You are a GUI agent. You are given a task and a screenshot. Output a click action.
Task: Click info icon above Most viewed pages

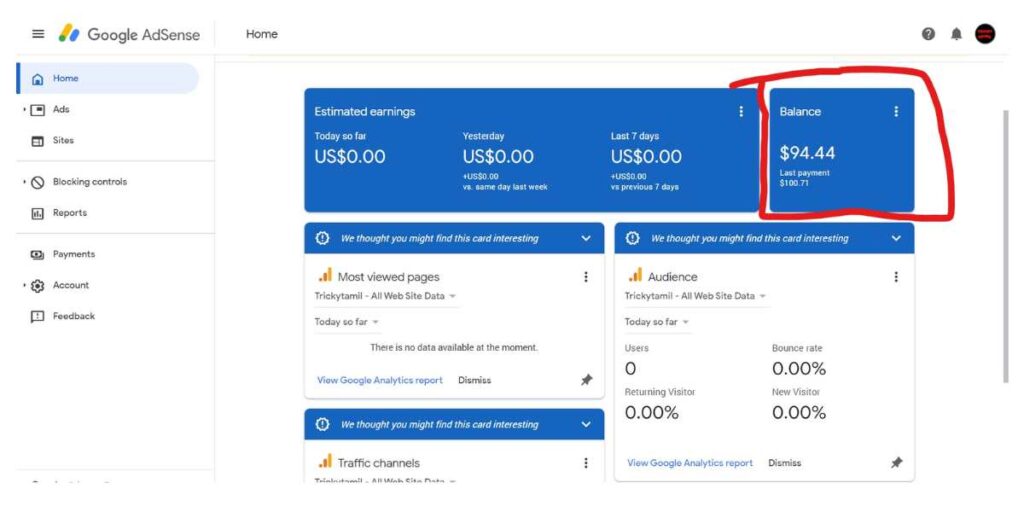(x=322, y=238)
